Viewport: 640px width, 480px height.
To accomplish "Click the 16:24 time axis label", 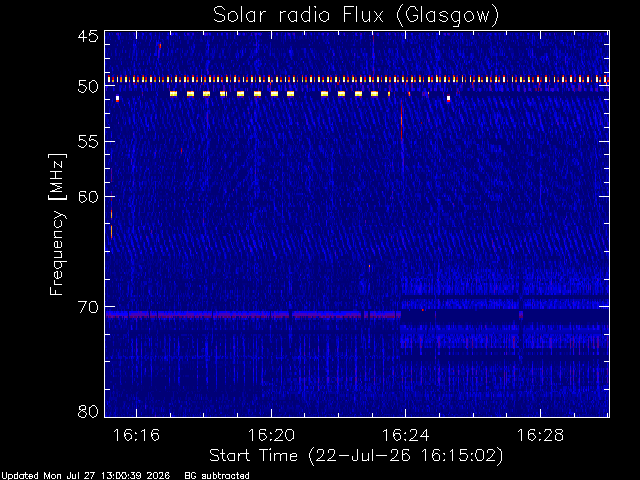I will coord(406,435).
